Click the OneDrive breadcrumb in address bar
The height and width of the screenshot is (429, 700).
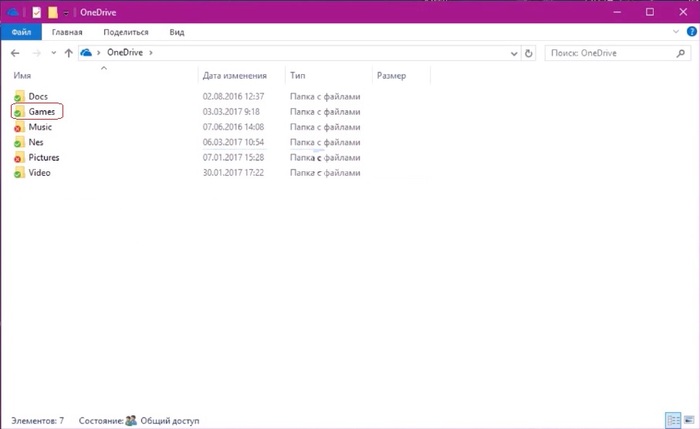coord(125,53)
